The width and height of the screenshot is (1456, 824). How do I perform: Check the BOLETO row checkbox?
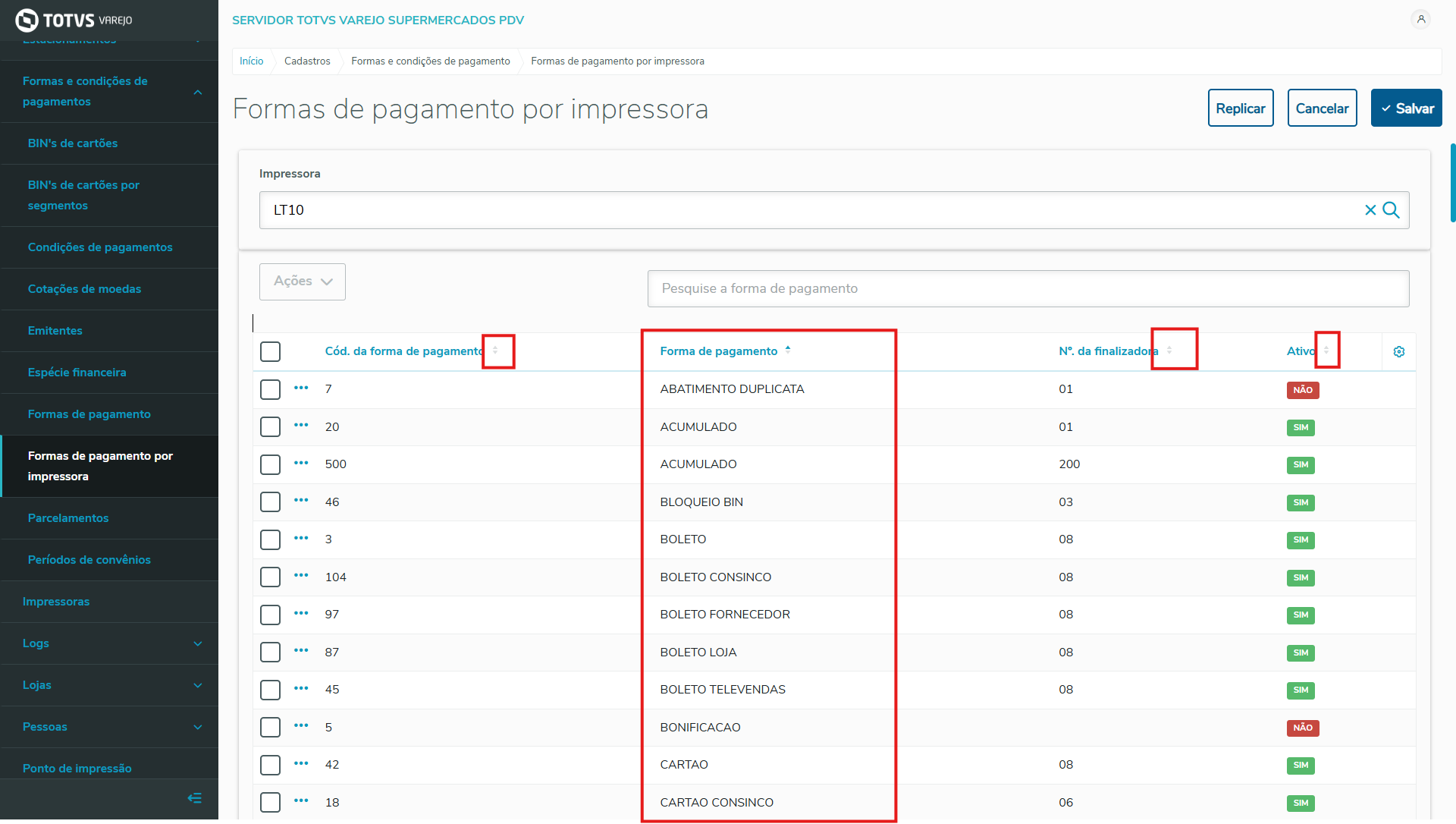[270, 539]
